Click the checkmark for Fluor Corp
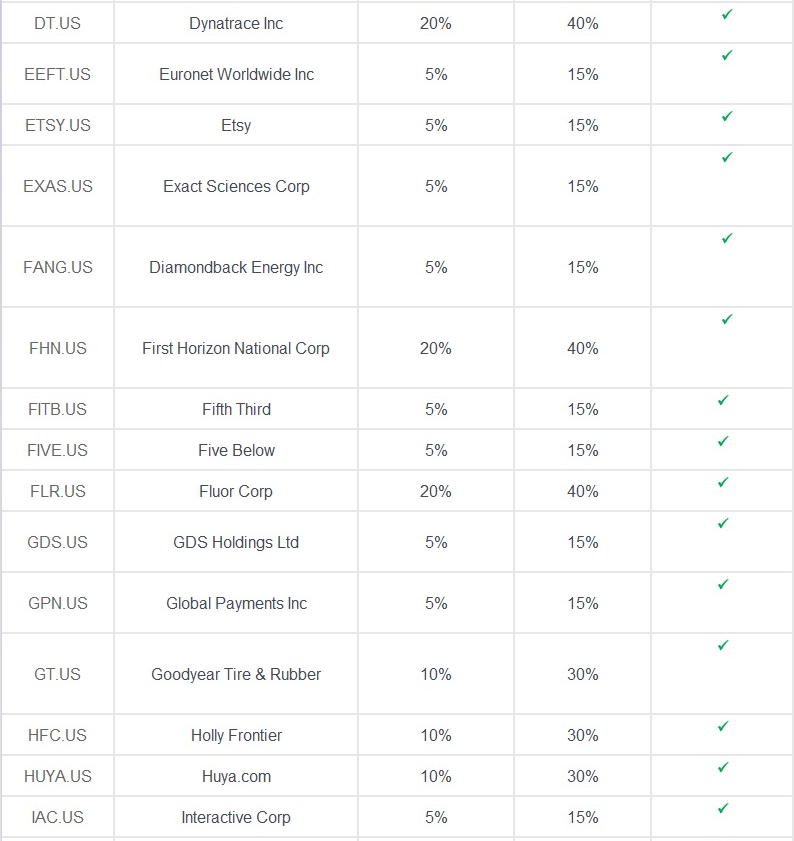794x841 pixels. pos(723,482)
